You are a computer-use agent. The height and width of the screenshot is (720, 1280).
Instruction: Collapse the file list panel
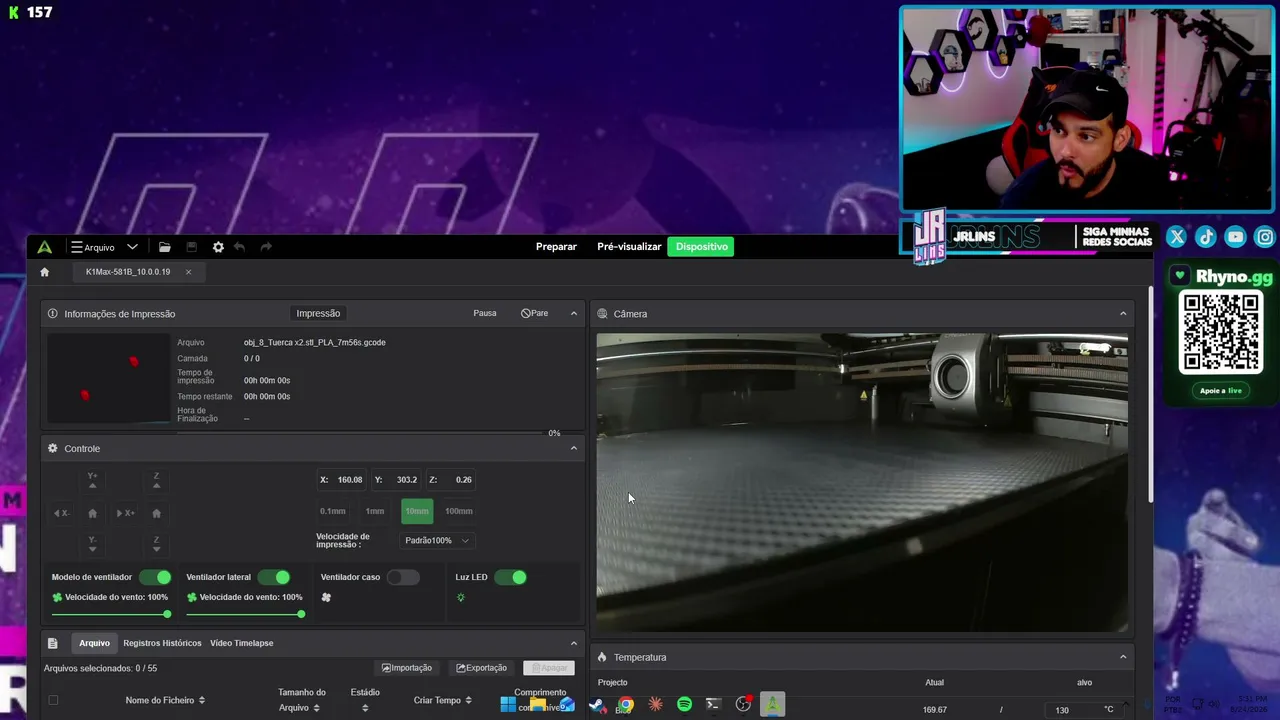[574, 643]
